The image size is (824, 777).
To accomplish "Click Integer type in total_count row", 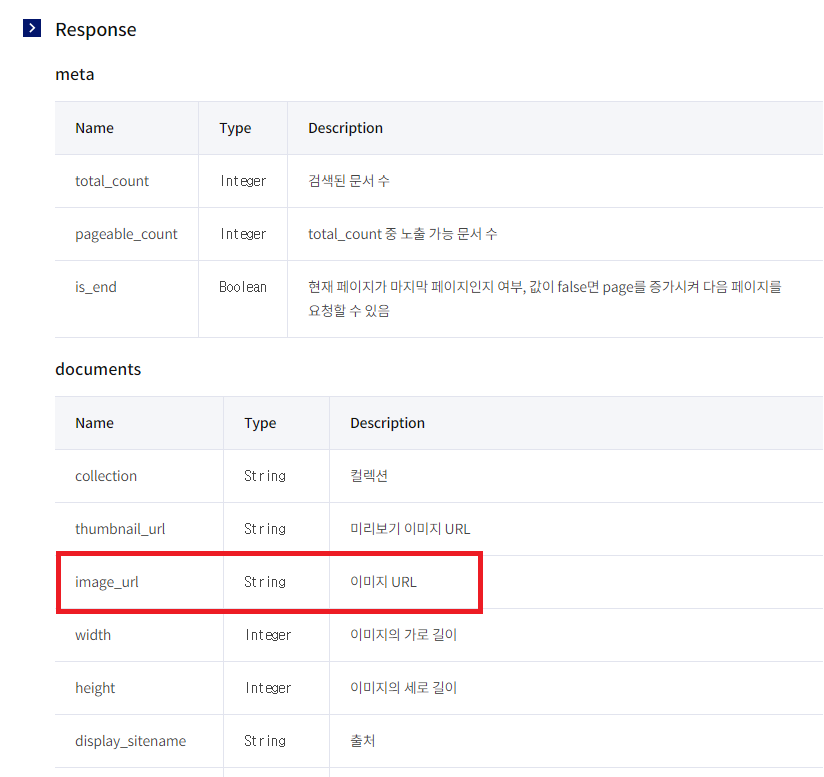I will [243, 181].
